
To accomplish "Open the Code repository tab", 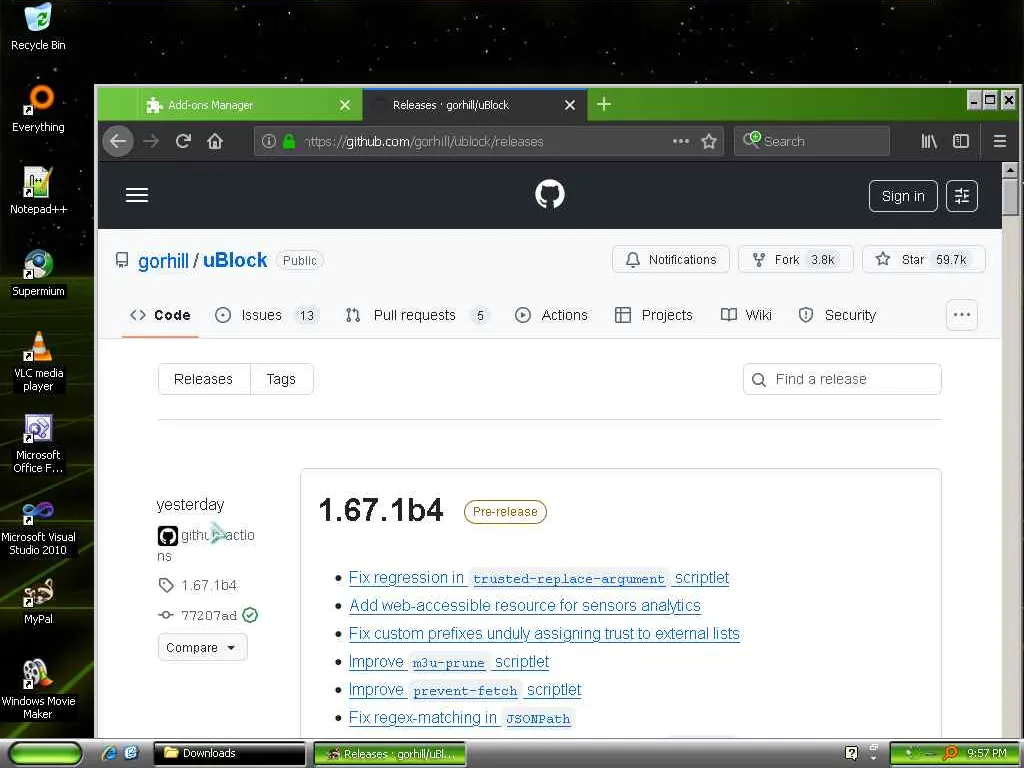I will (160, 315).
